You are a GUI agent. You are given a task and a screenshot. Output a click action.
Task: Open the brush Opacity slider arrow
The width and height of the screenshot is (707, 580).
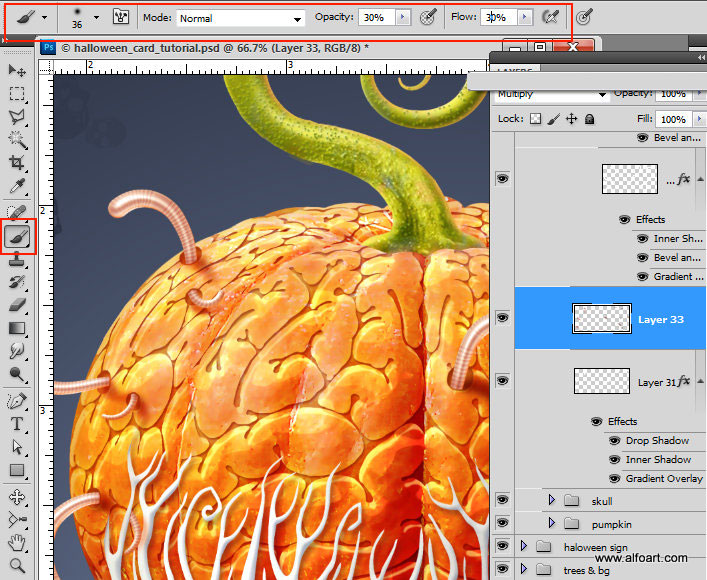tap(402, 17)
